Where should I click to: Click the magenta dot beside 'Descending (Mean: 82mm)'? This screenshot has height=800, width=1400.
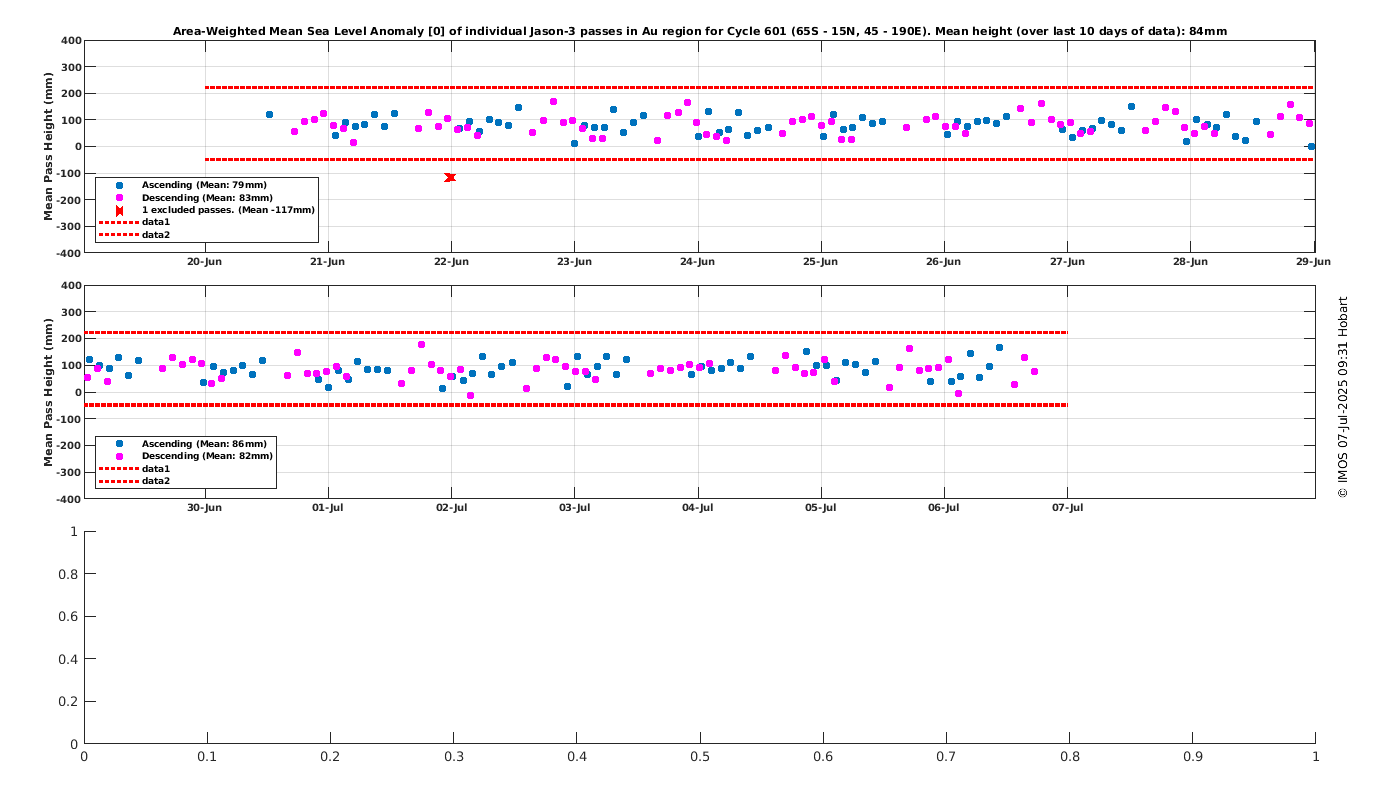point(119,456)
